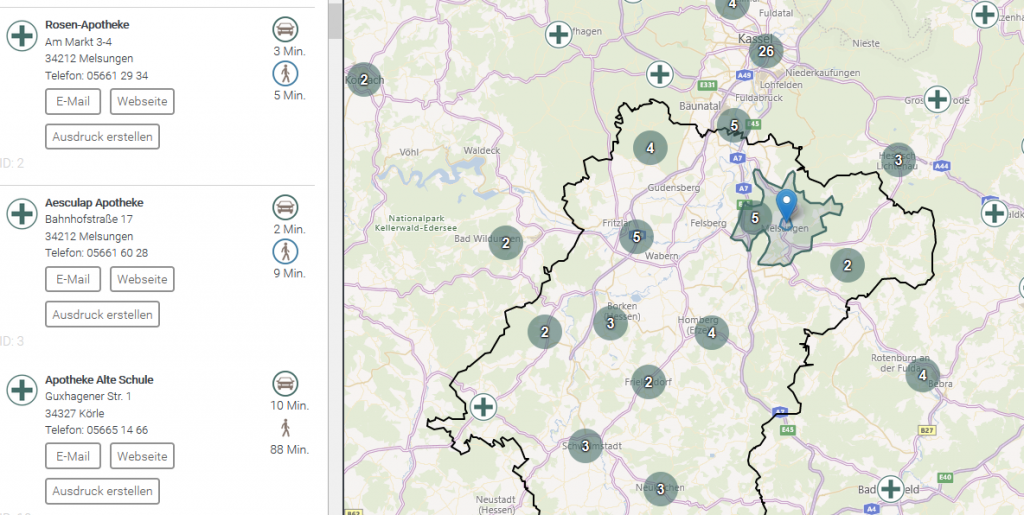This screenshot has width=1024, height=515.
Task: Click the pharmacy cross marker at Bad Hersfeld
Action: tap(890, 489)
